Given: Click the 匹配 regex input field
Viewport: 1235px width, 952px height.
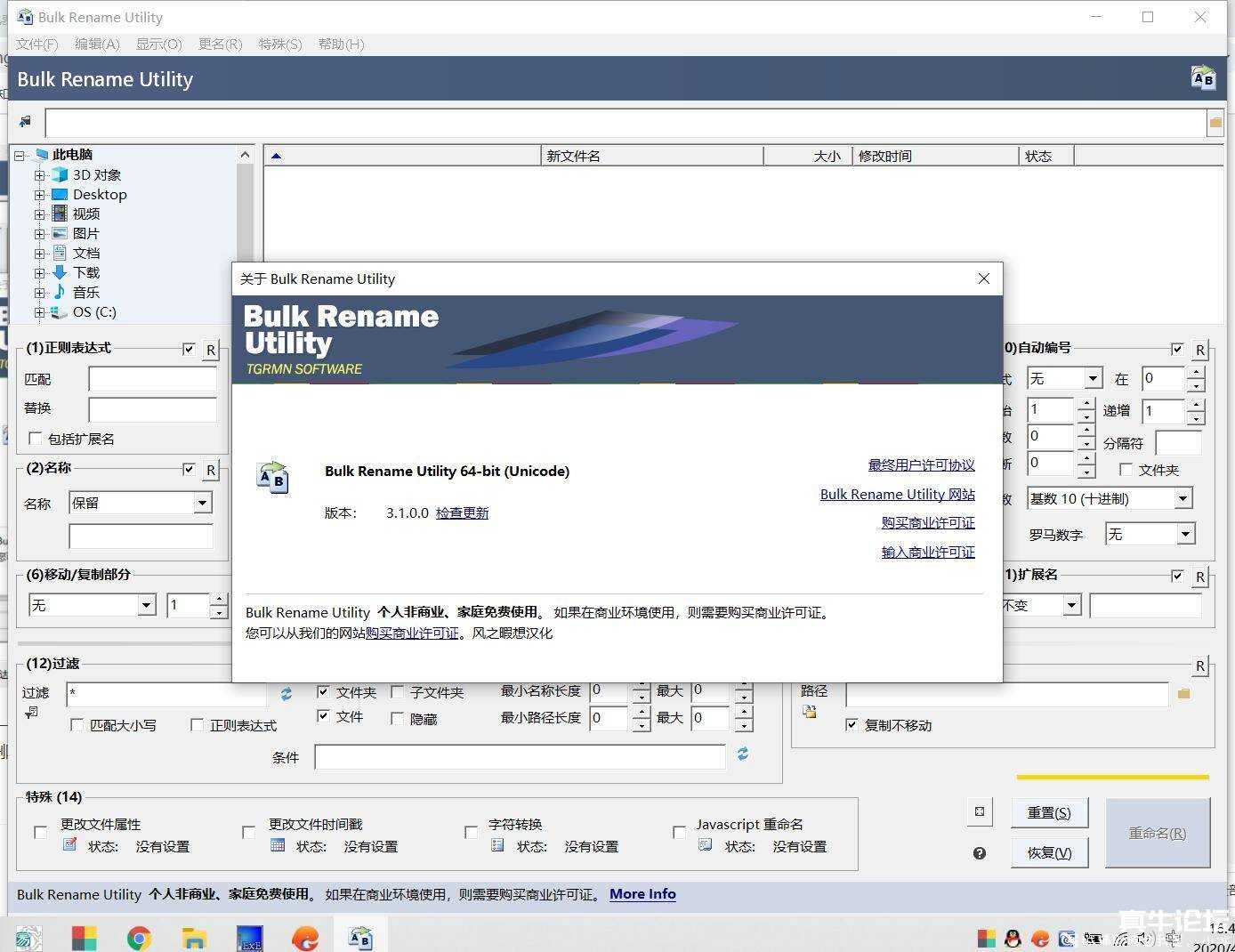Looking at the screenshot, I should point(152,379).
